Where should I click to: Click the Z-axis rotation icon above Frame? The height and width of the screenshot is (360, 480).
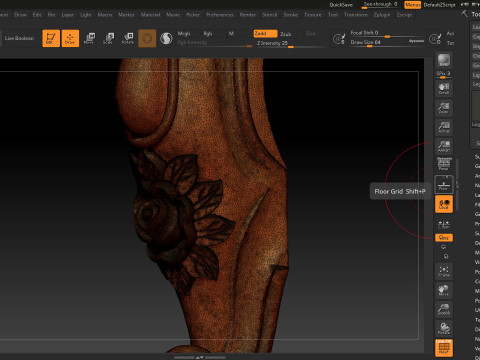click(x=446, y=256)
